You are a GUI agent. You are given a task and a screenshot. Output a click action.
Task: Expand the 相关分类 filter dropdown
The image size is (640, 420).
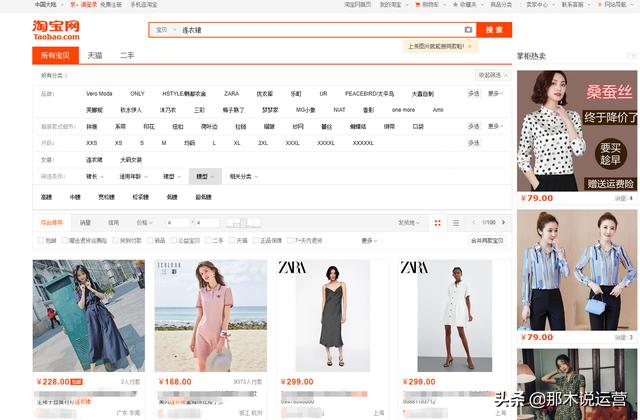(x=244, y=176)
